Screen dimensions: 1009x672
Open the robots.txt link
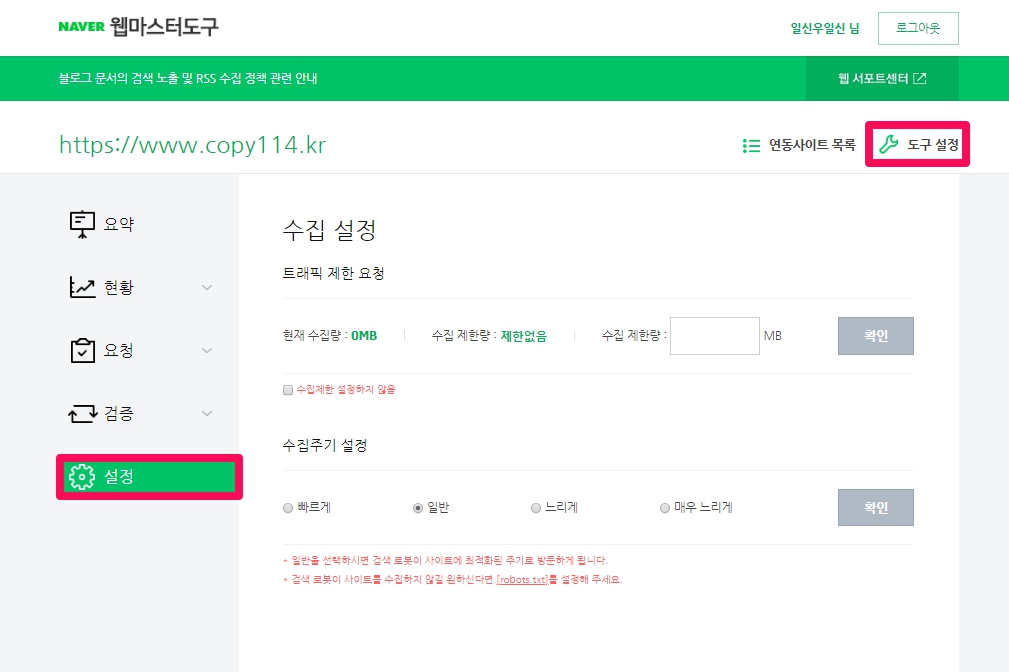point(522,579)
